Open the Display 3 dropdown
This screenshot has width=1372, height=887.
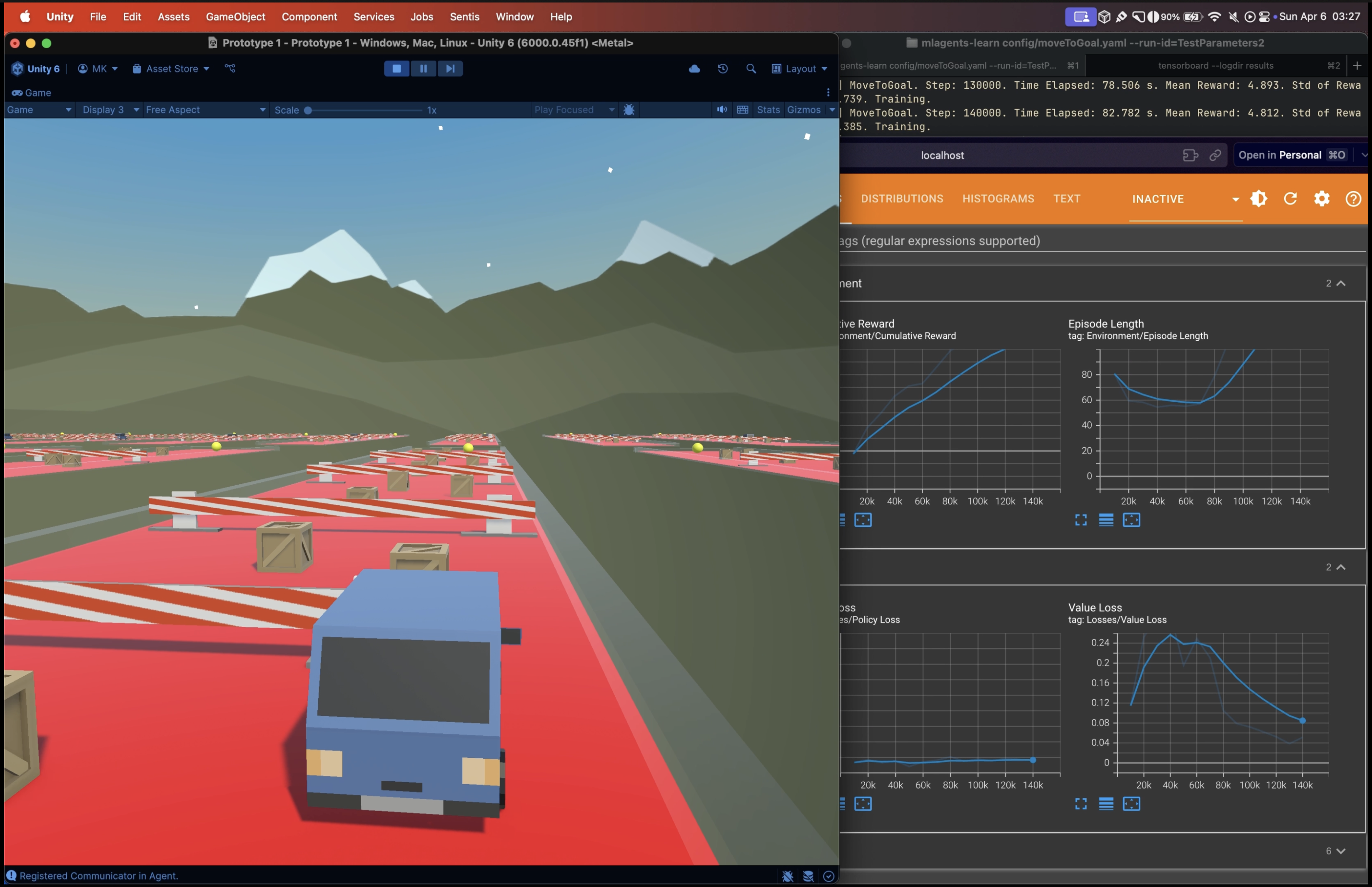point(111,110)
